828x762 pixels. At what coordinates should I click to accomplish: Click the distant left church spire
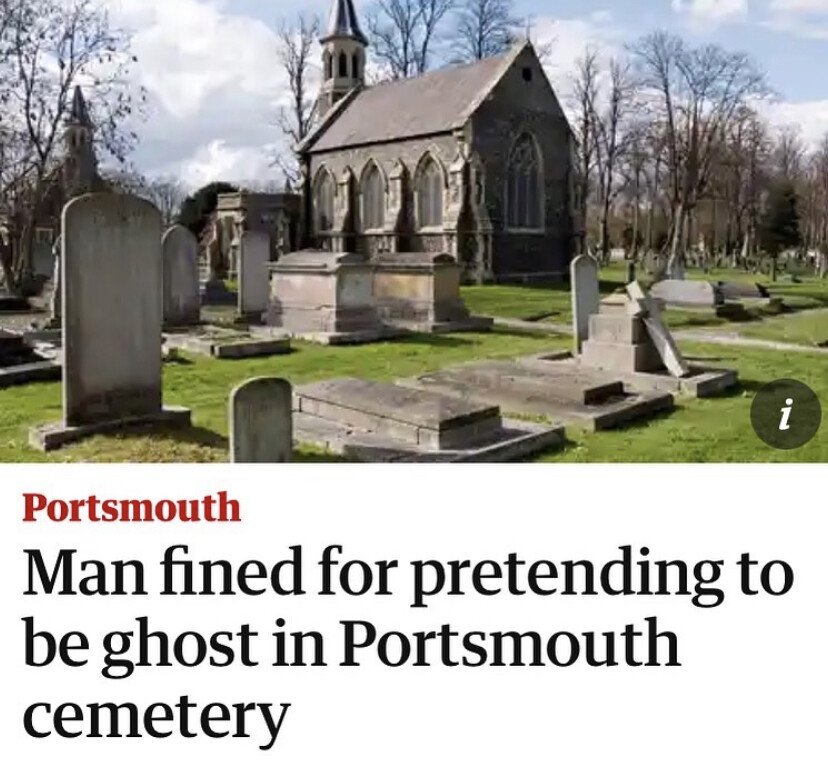point(81,137)
